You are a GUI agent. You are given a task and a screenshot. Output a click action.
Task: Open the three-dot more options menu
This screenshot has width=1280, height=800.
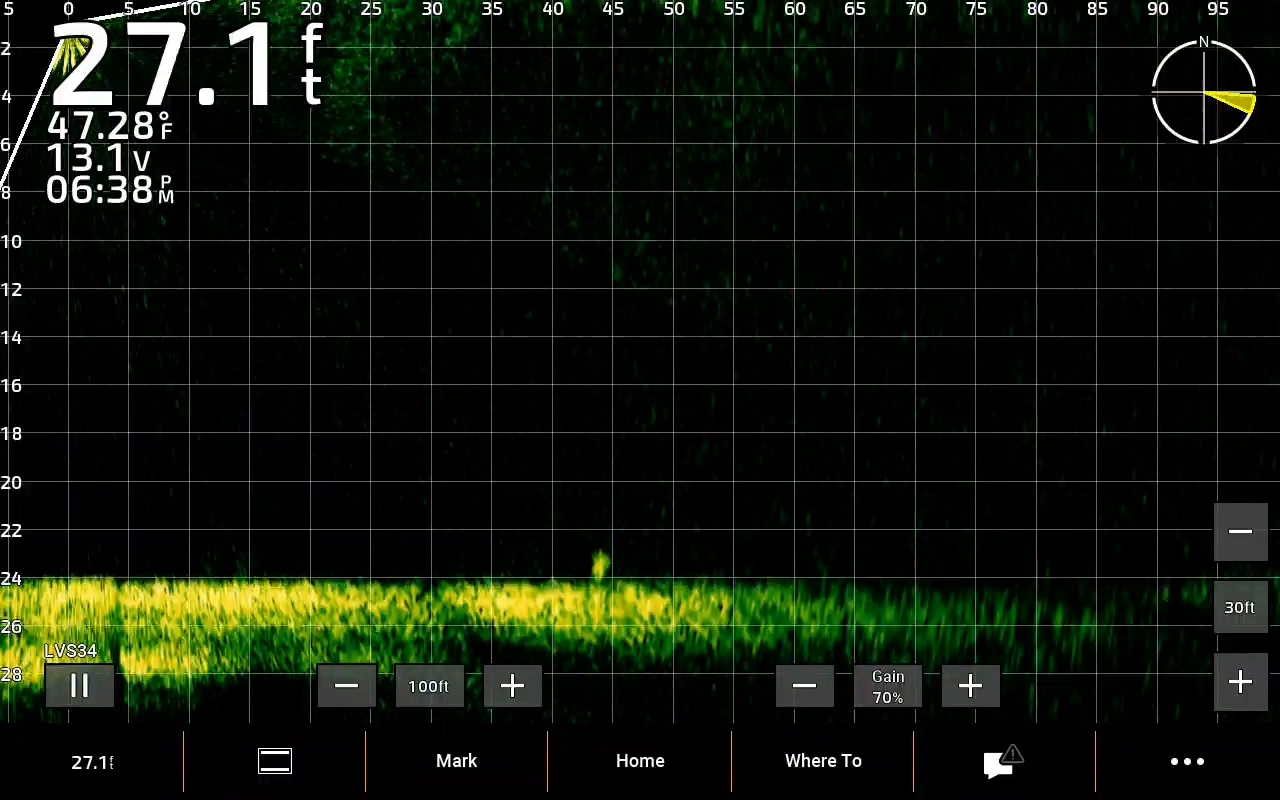pyautogui.click(x=1187, y=761)
